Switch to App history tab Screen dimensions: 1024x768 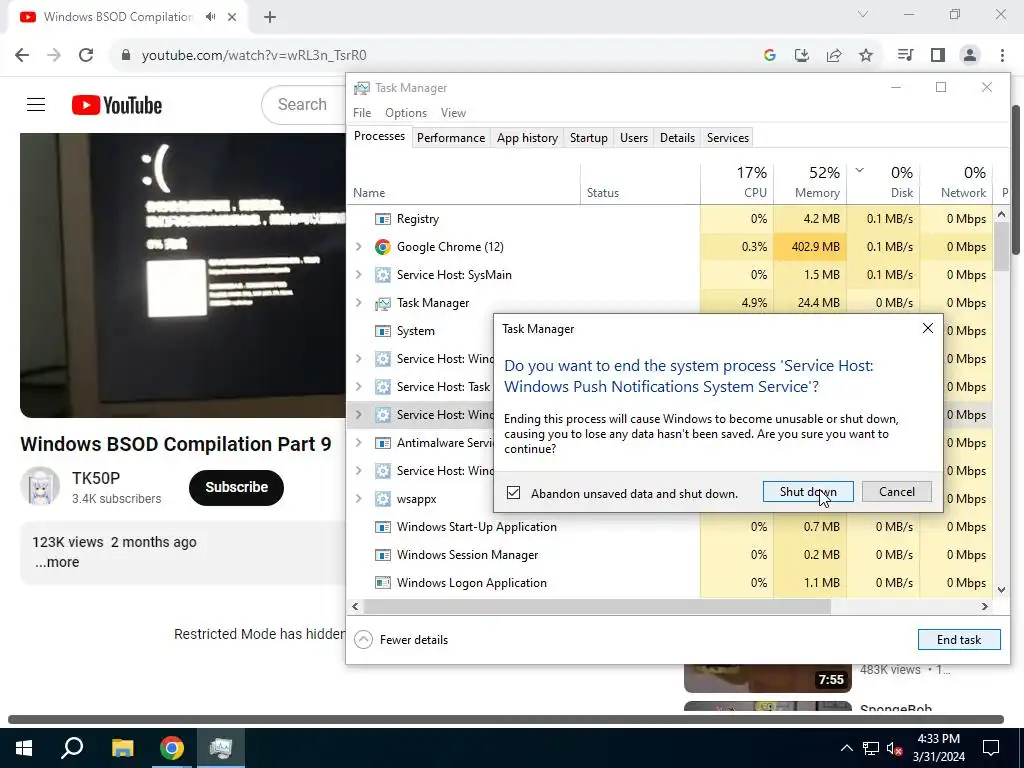tap(527, 138)
